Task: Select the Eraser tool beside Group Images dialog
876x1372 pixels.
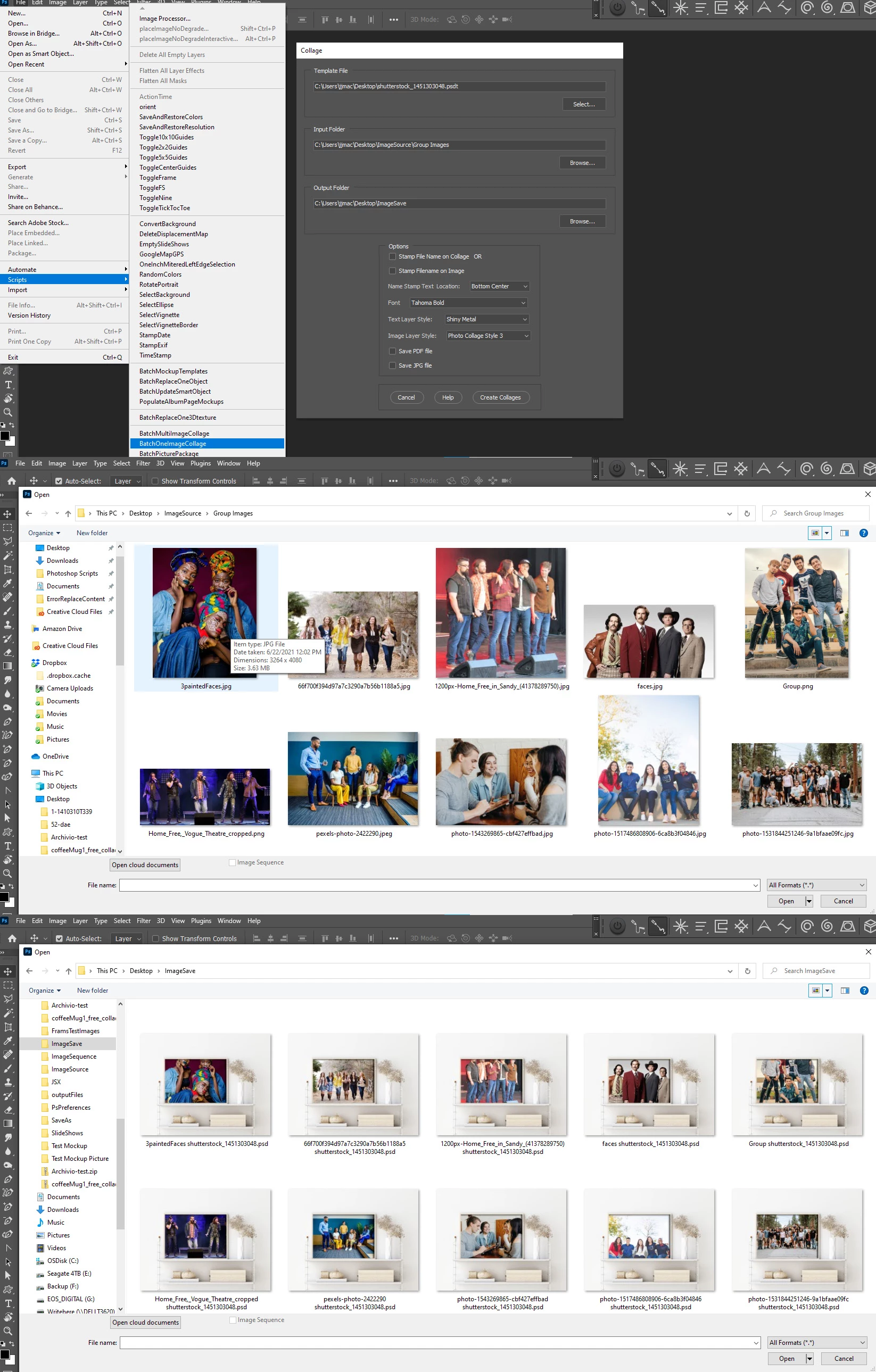Action: click(x=7, y=652)
